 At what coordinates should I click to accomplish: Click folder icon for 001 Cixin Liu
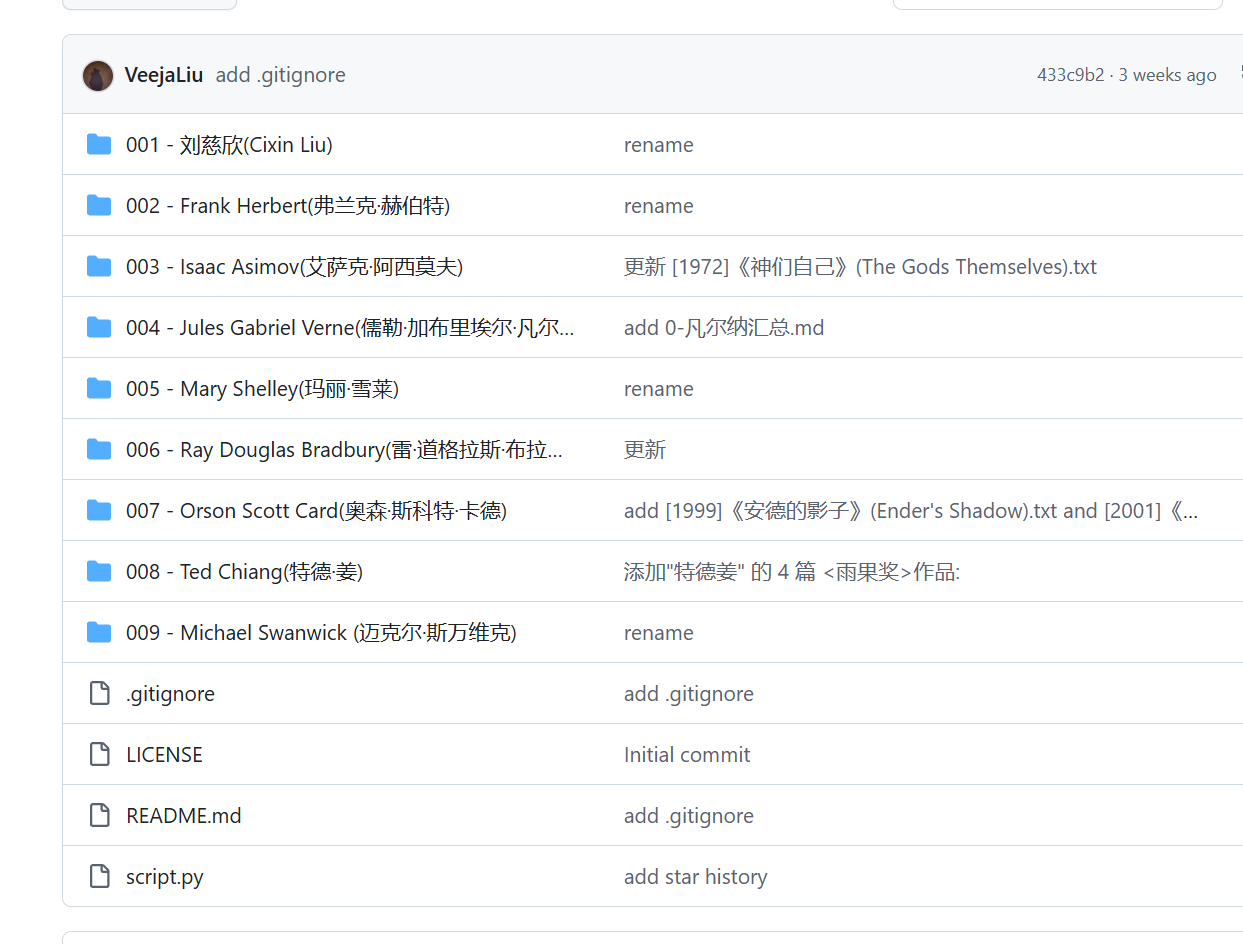(99, 145)
